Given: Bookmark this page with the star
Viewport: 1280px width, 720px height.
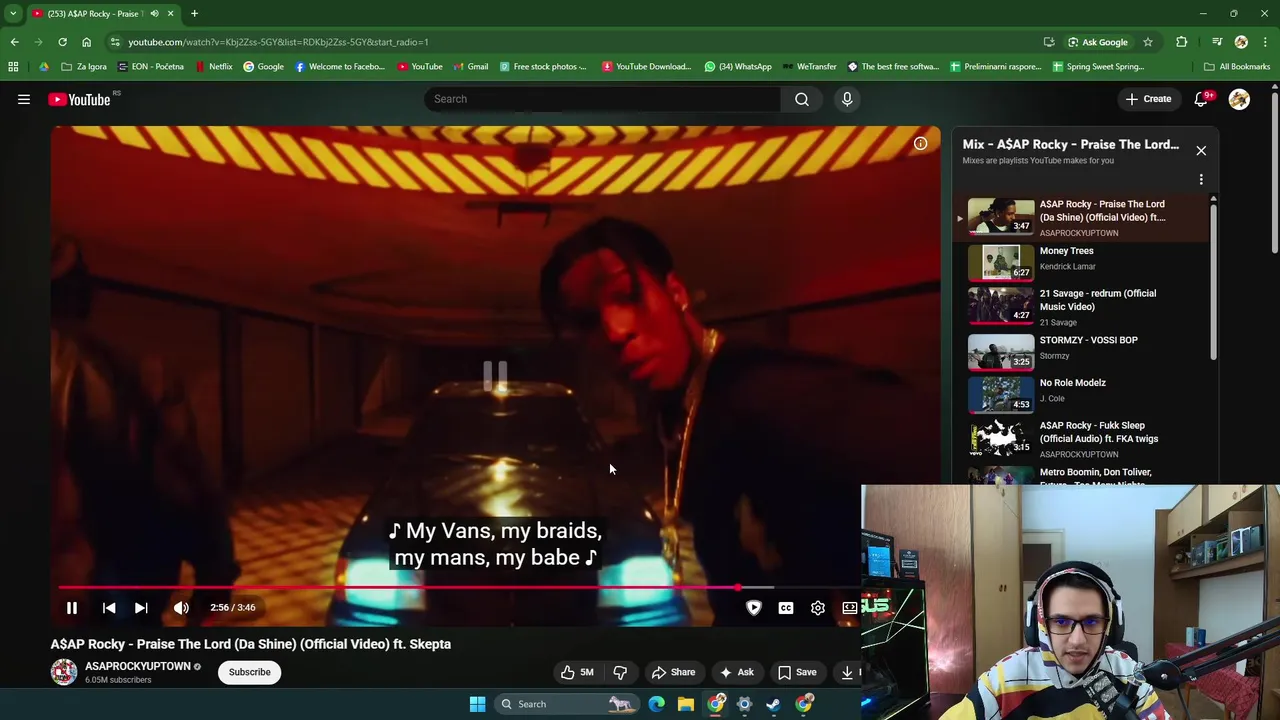Looking at the screenshot, I should 1148,42.
